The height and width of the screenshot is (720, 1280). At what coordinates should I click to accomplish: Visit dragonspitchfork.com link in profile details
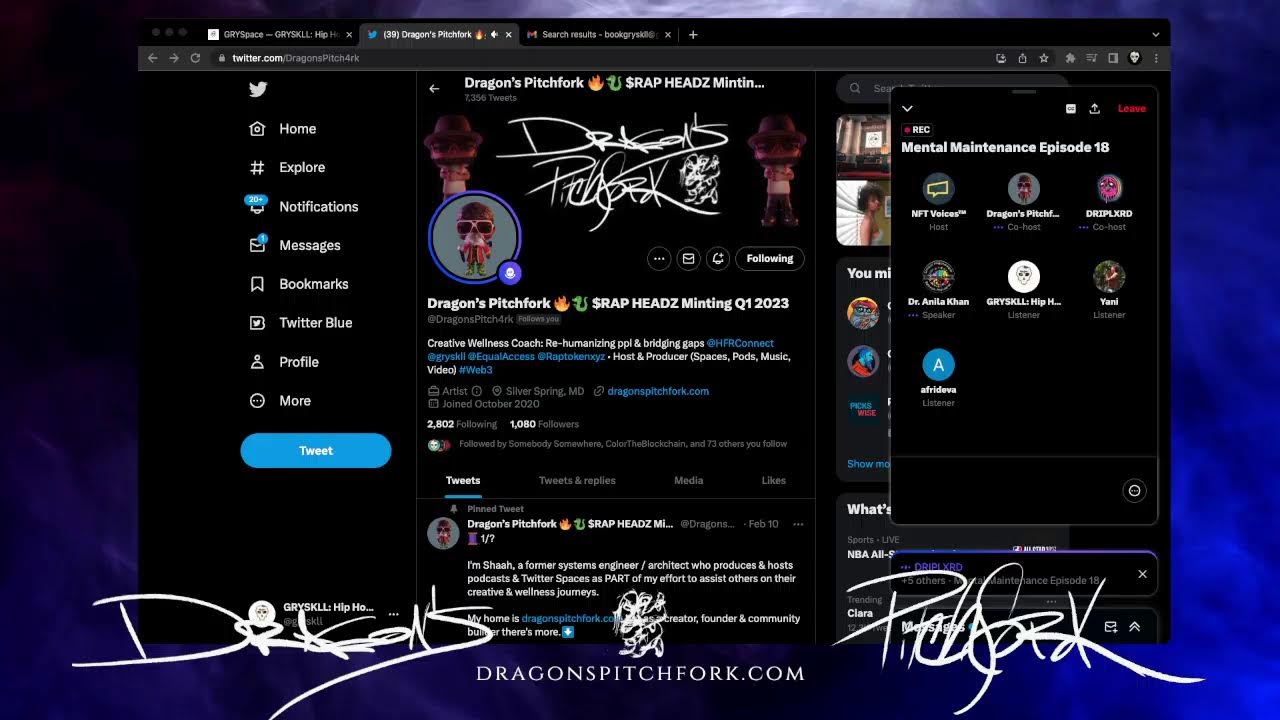(x=658, y=391)
